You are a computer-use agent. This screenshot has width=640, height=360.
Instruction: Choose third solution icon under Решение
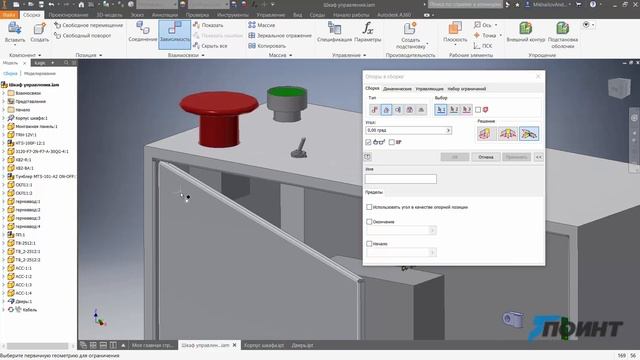tap(529, 134)
